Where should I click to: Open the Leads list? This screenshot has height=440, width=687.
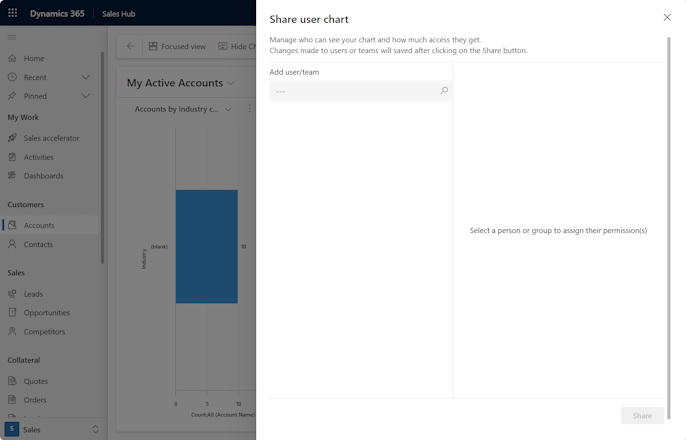pyautogui.click(x=33, y=294)
